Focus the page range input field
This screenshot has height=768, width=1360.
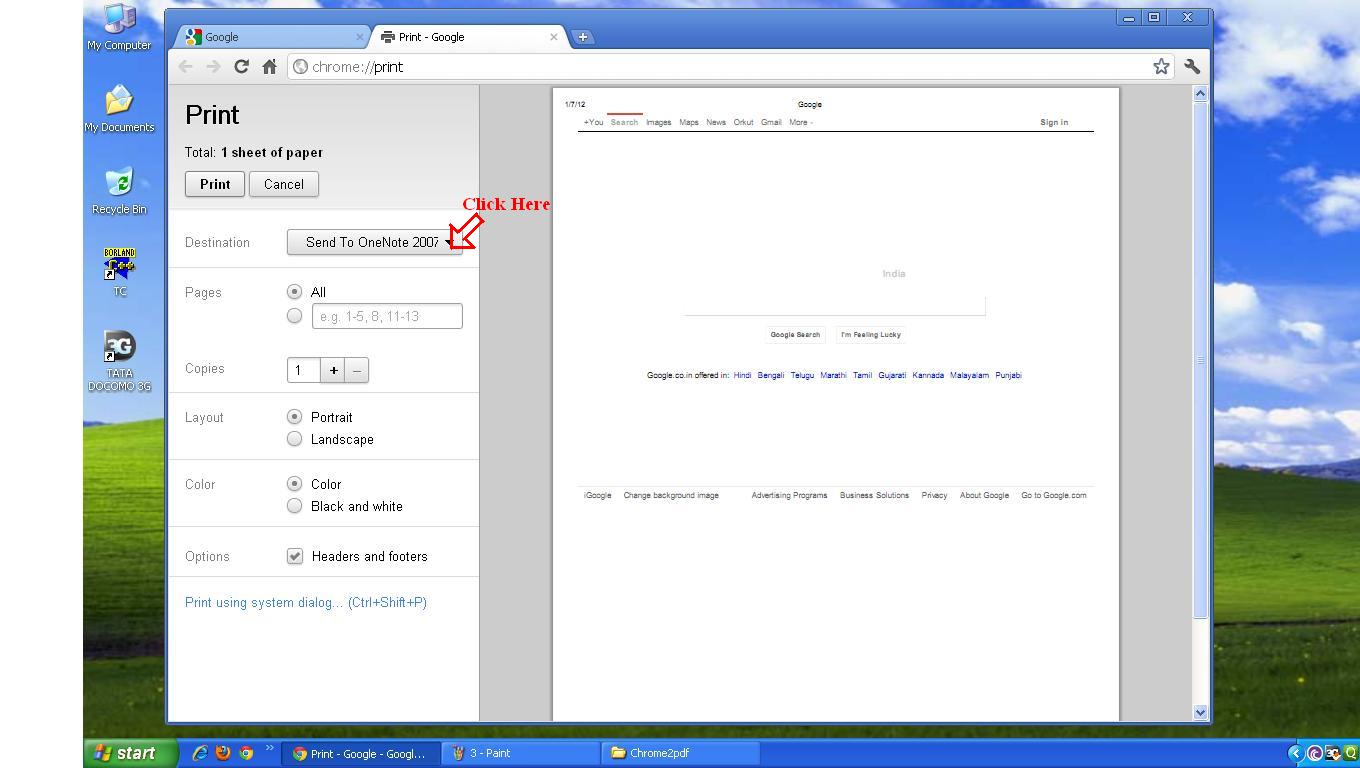[x=387, y=316]
